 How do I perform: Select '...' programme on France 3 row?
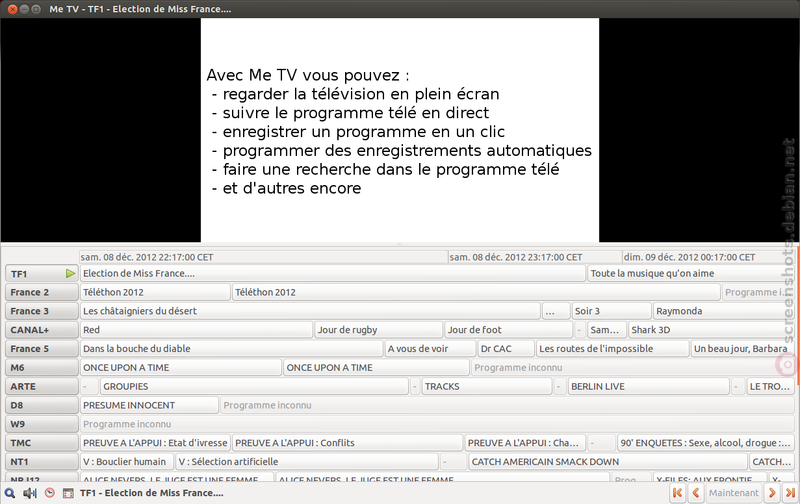556,311
